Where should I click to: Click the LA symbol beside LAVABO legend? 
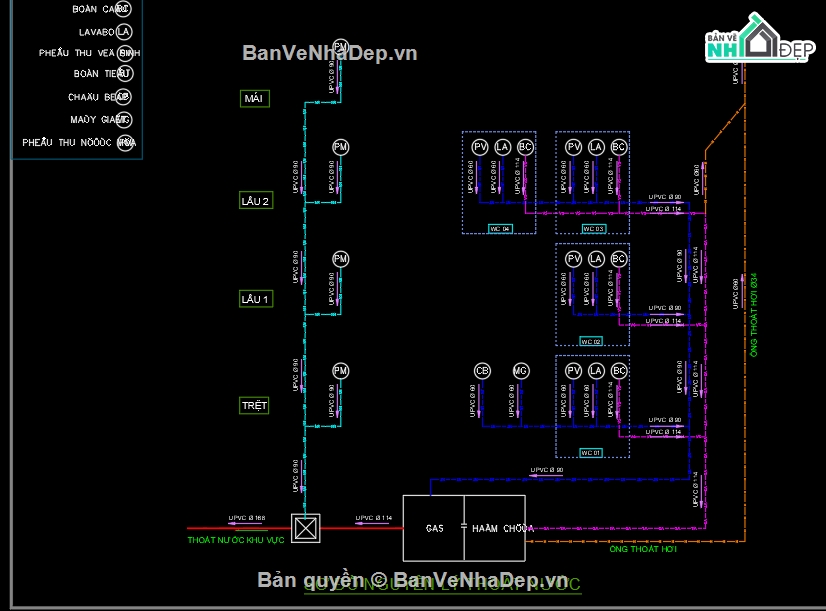coord(124,31)
